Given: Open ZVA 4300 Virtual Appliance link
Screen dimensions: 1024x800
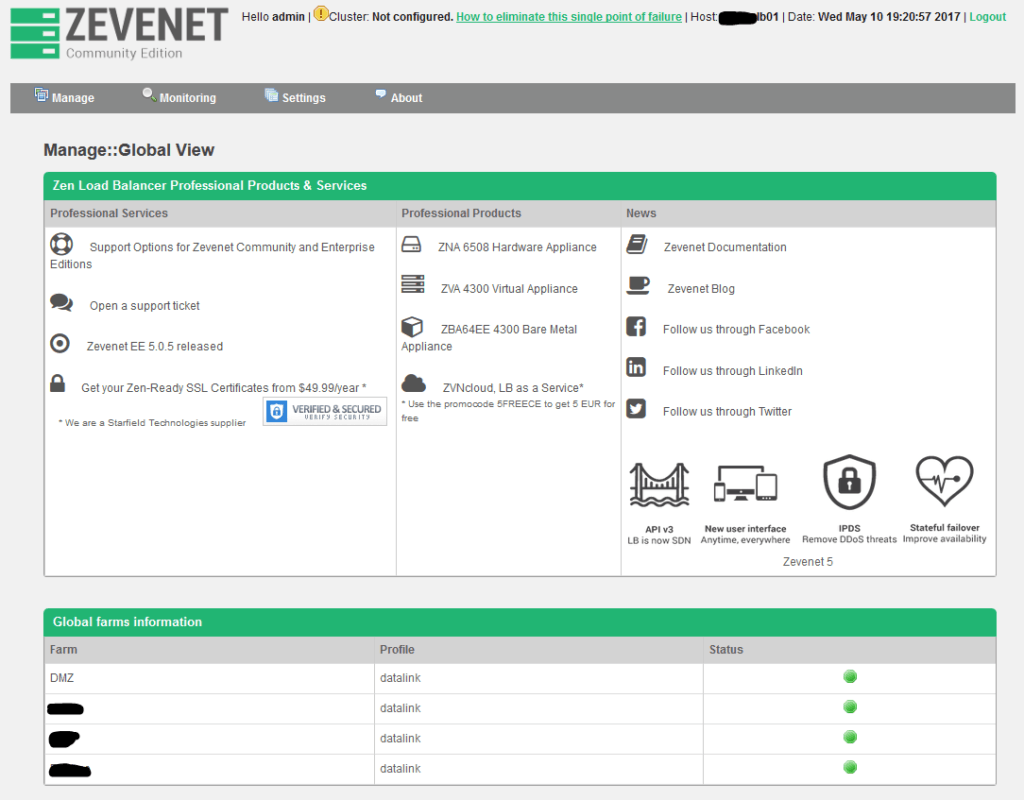Looking at the screenshot, I should point(509,289).
